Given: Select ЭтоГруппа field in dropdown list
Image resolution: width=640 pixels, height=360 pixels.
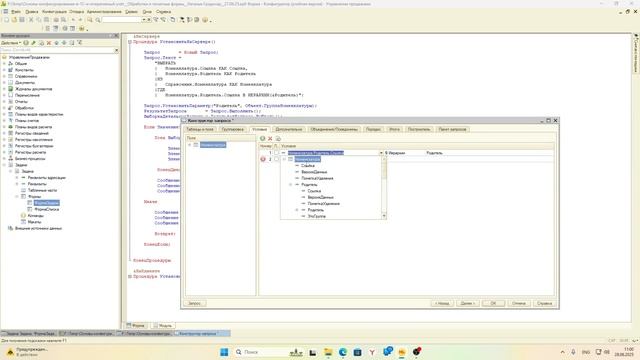Looking at the screenshot, I should tap(317, 216).
